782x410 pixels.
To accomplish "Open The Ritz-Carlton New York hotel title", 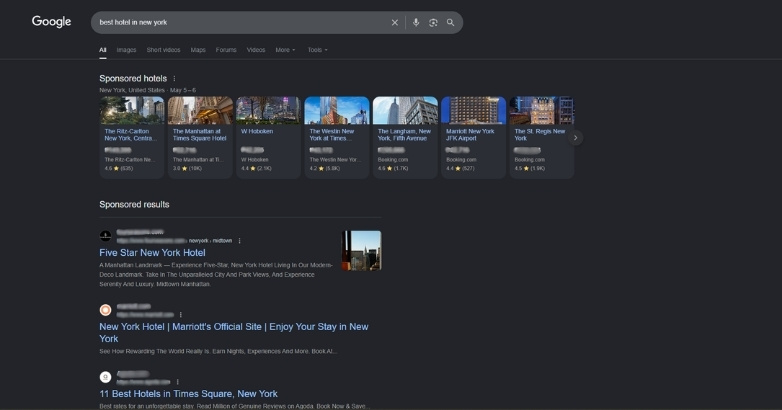I will click(x=130, y=135).
